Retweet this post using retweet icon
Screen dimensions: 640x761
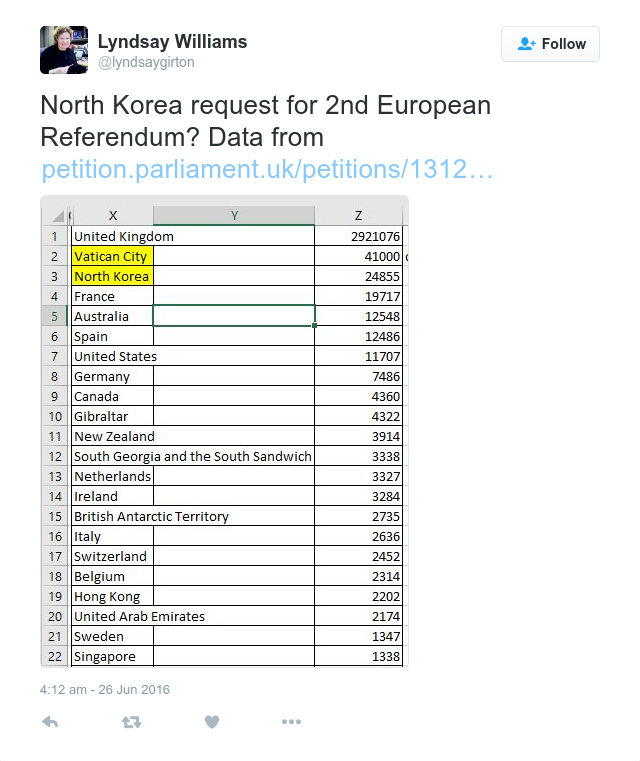(131, 722)
